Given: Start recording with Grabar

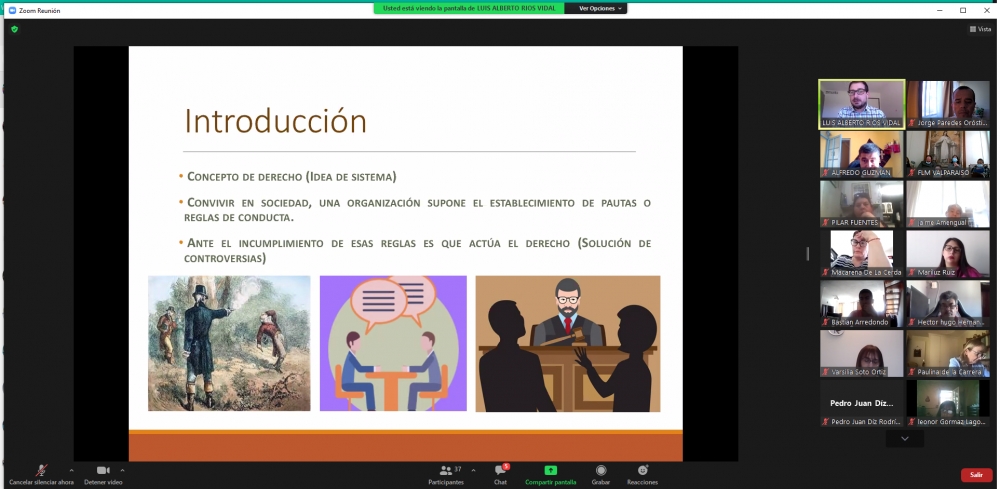Looking at the screenshot, I should [x=601, y=471].
